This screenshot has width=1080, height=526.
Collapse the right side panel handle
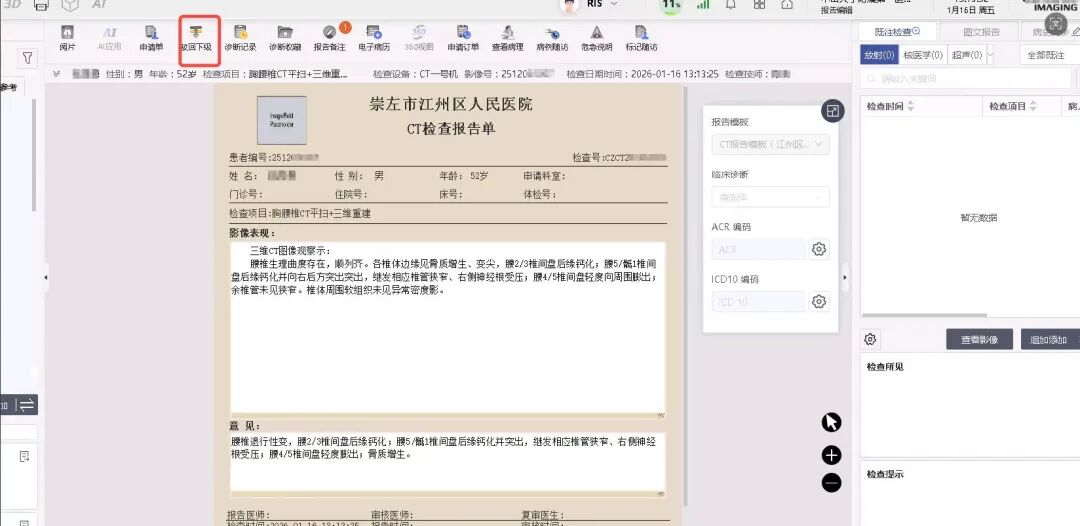tap(845, 277)
